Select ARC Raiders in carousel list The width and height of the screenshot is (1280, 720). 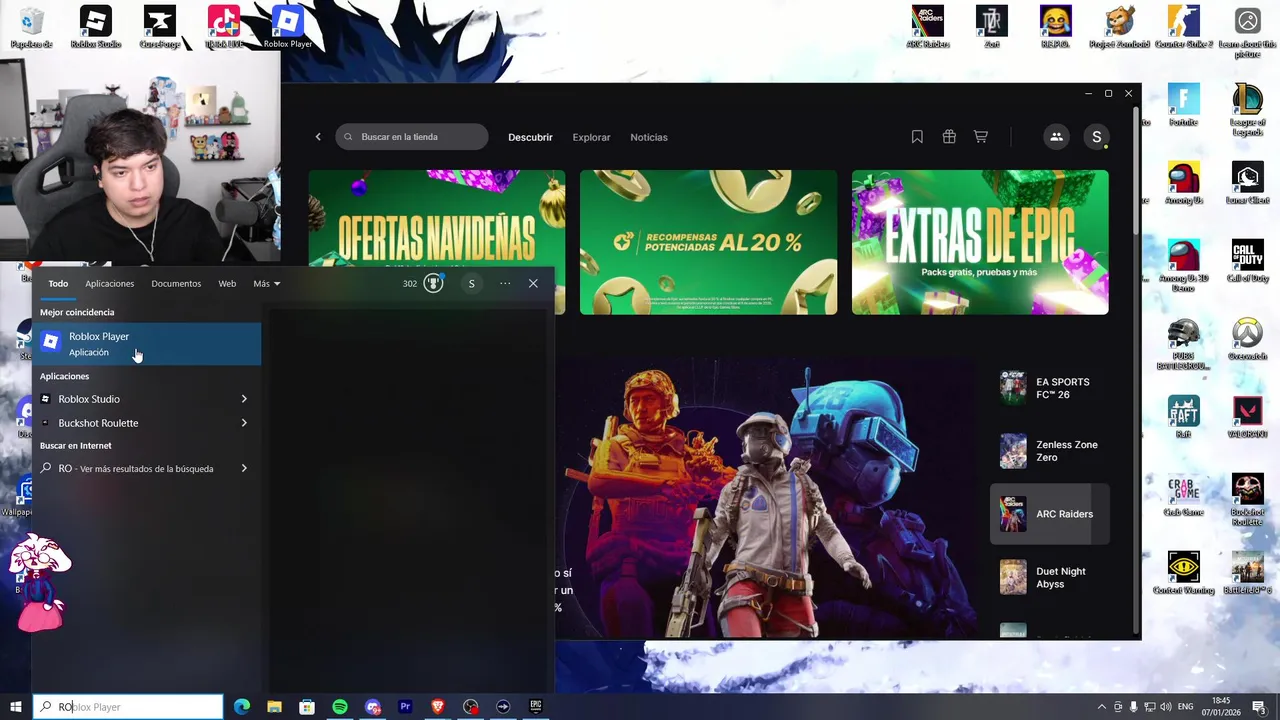click(1050, 514)
